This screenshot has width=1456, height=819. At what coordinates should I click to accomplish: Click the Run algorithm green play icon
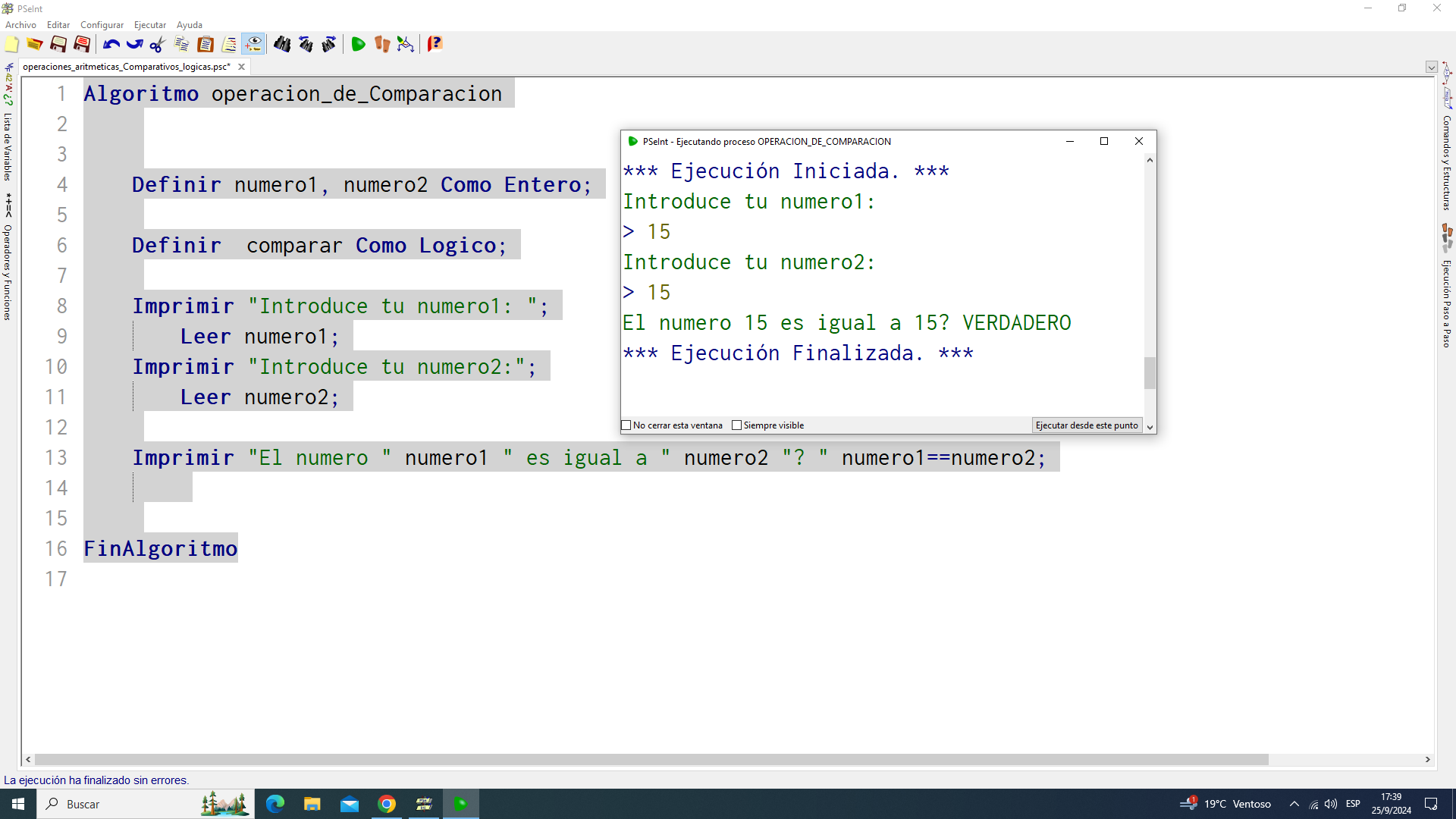pyautogui.click(x=358, y=45)
